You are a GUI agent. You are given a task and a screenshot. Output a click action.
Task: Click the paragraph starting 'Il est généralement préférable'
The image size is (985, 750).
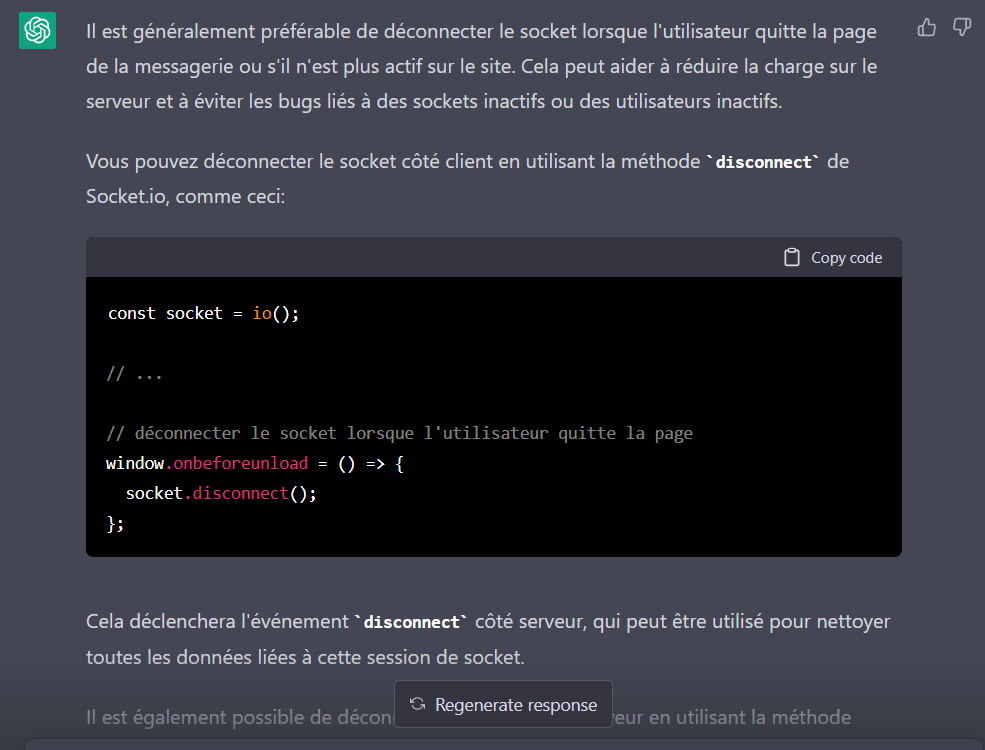(x=480, y=67)
